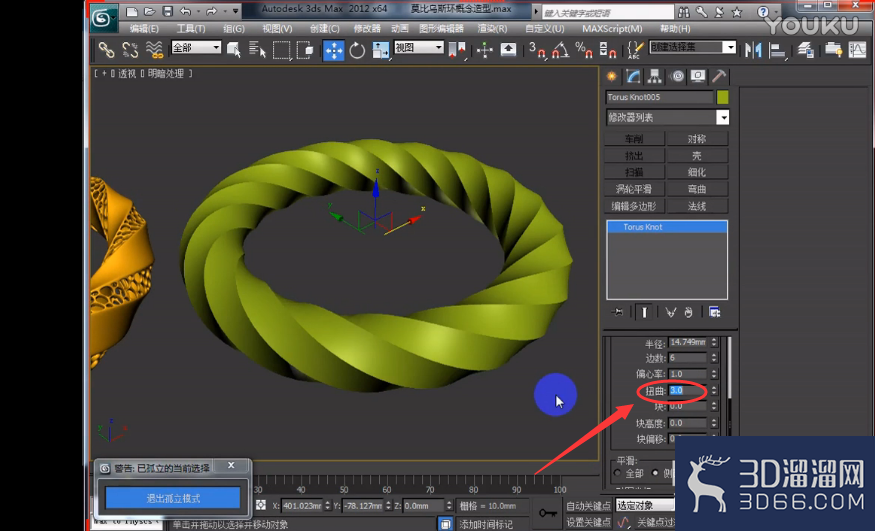The width and height of the screenshot is (875, 531).
Task: Open Create command panel tab
Action: (612, 76)
